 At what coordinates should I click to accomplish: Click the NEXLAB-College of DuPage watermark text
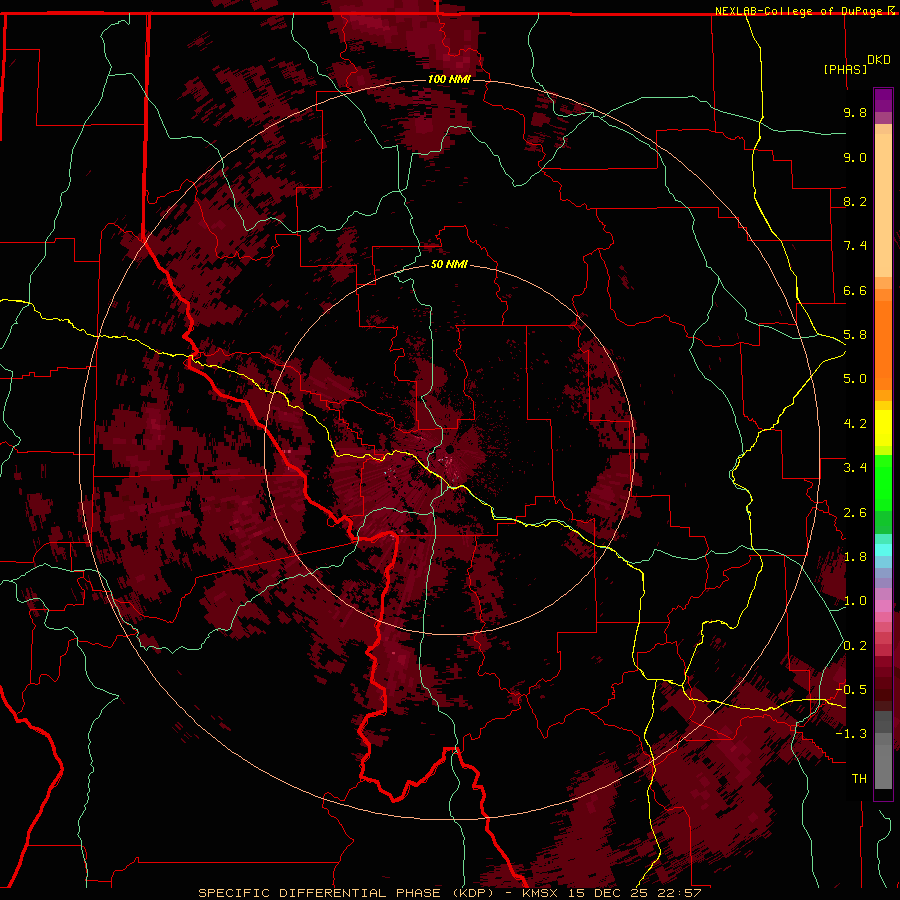click(804, 11)
